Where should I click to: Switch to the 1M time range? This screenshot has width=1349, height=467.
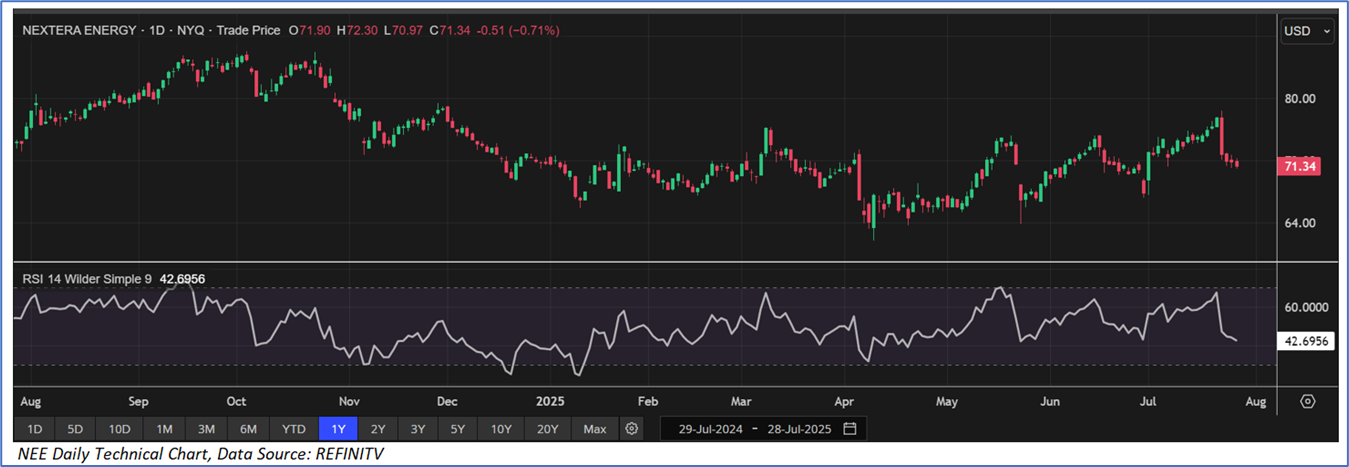(164, 429)
